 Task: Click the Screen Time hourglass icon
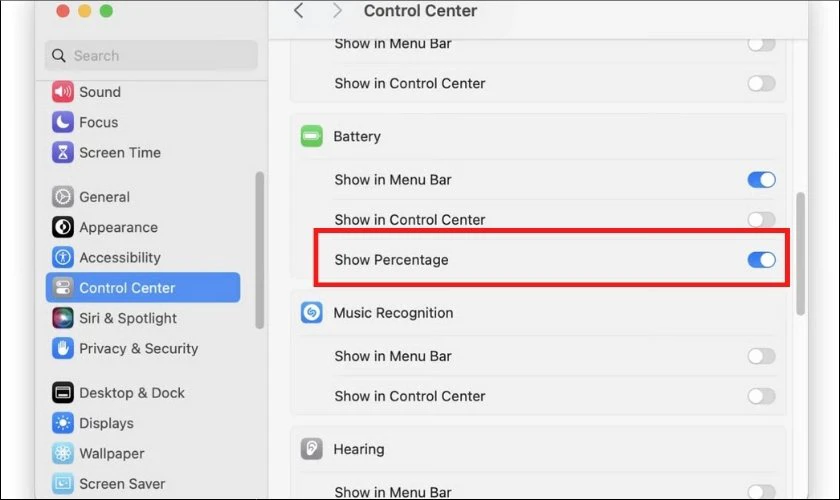(x=63, y=153)
